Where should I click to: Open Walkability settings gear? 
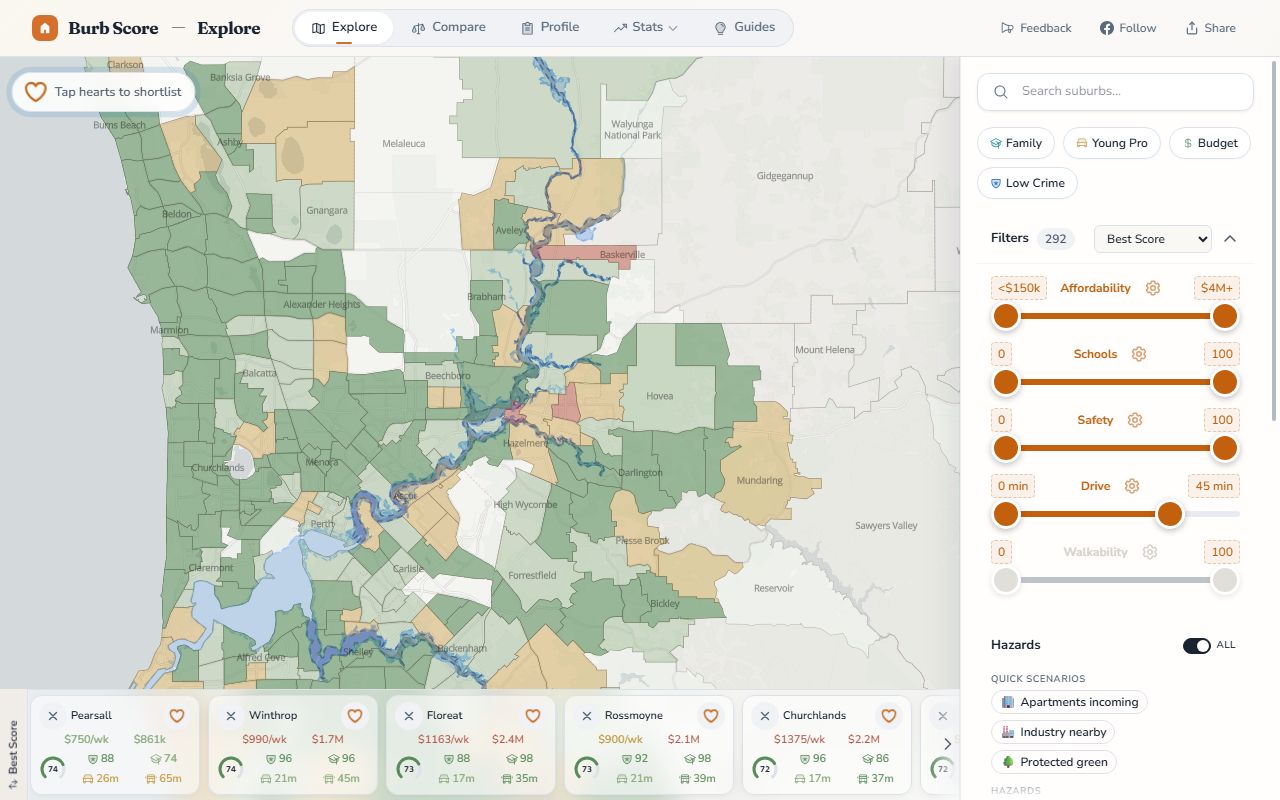point(1150,552)
